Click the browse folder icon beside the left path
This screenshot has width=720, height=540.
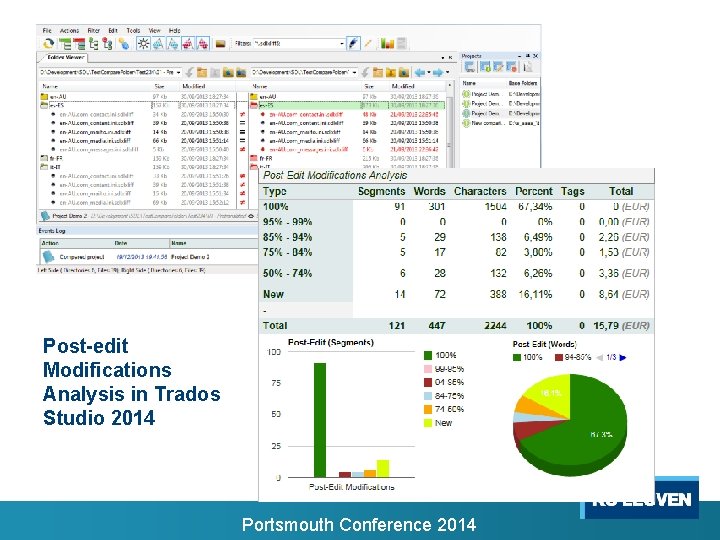click(202, 73)
